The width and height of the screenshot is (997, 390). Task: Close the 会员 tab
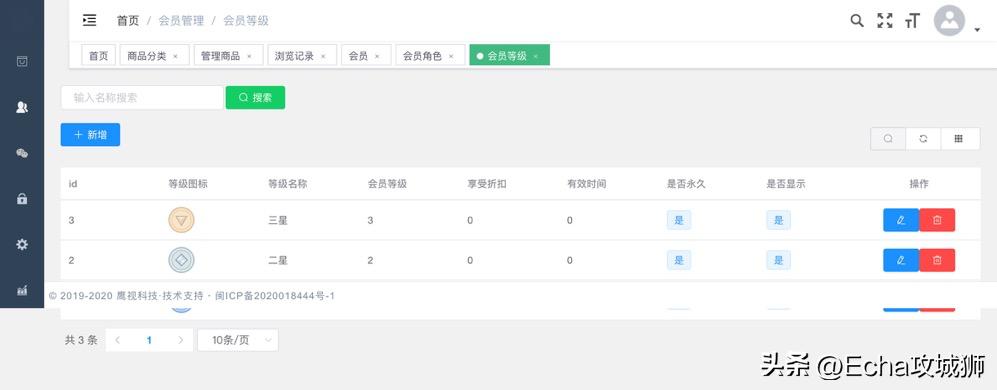coord(377,56)
